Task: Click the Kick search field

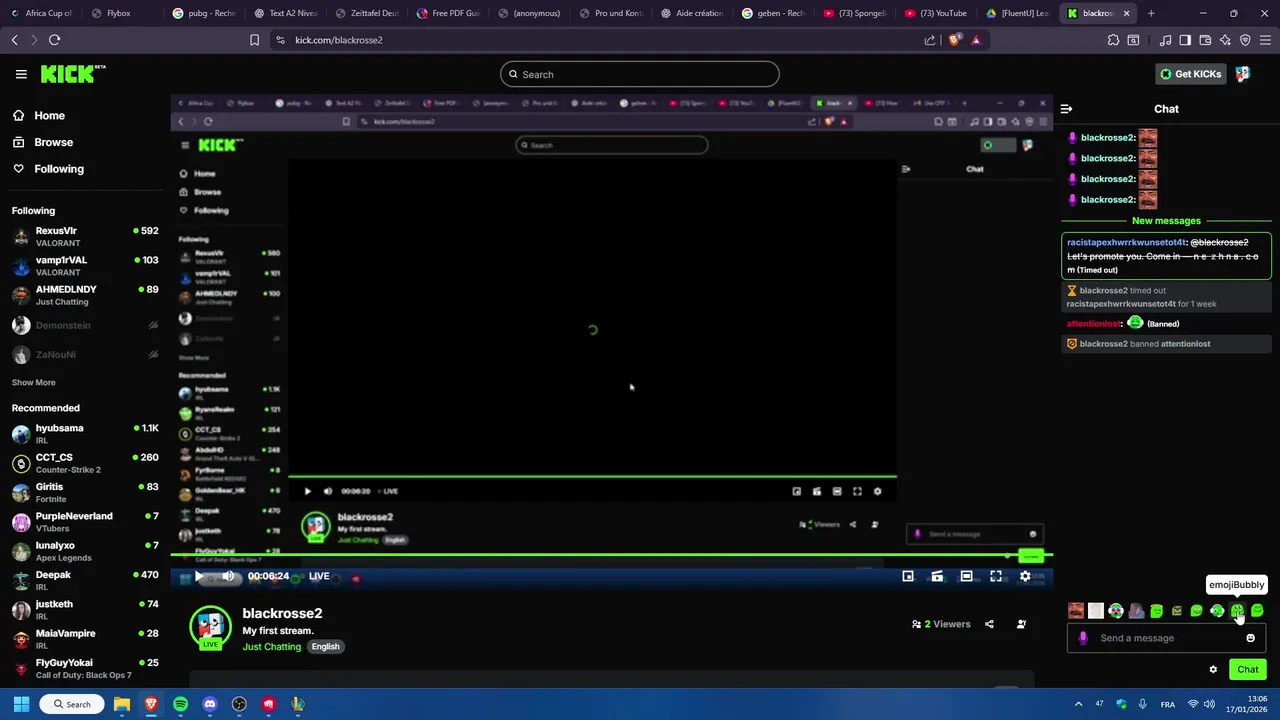Action: click(x=640, y=74)
